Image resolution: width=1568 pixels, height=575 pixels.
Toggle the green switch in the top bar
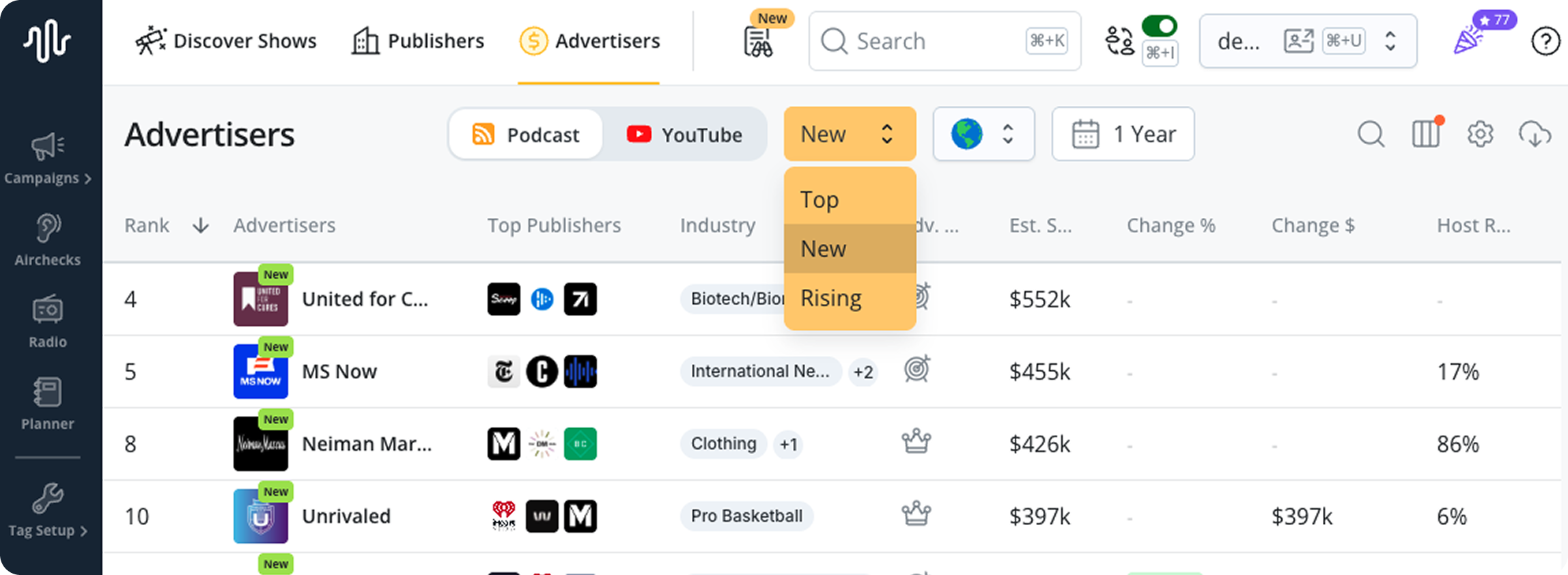tap(1160, 27)
